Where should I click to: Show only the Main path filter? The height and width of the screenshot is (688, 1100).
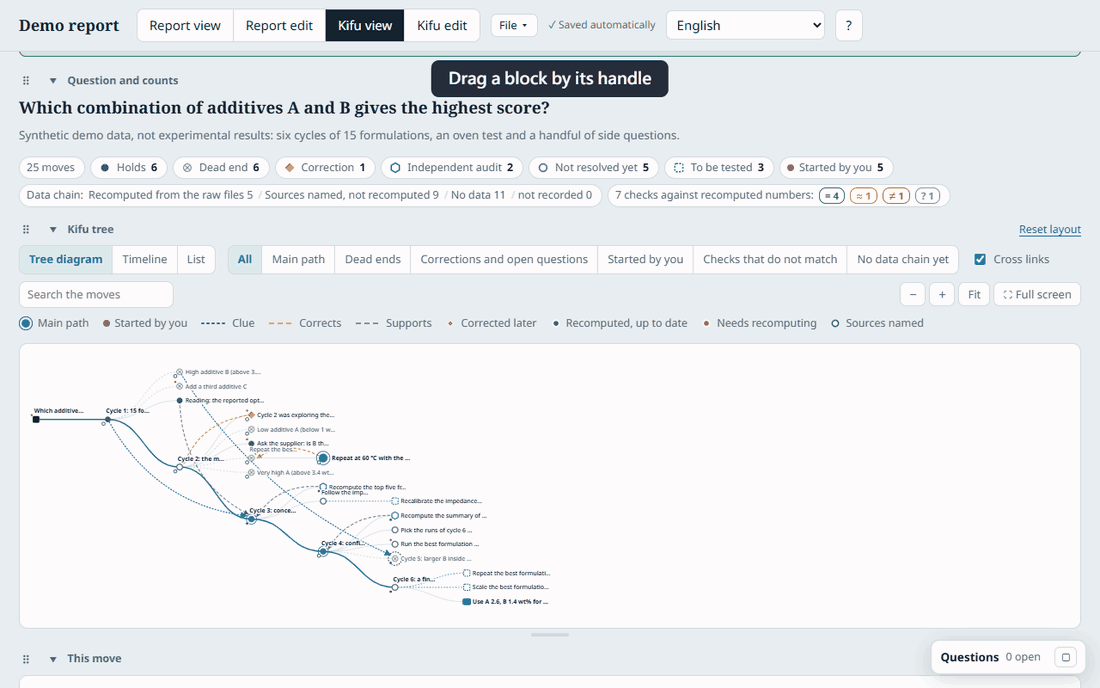[298, 259]
